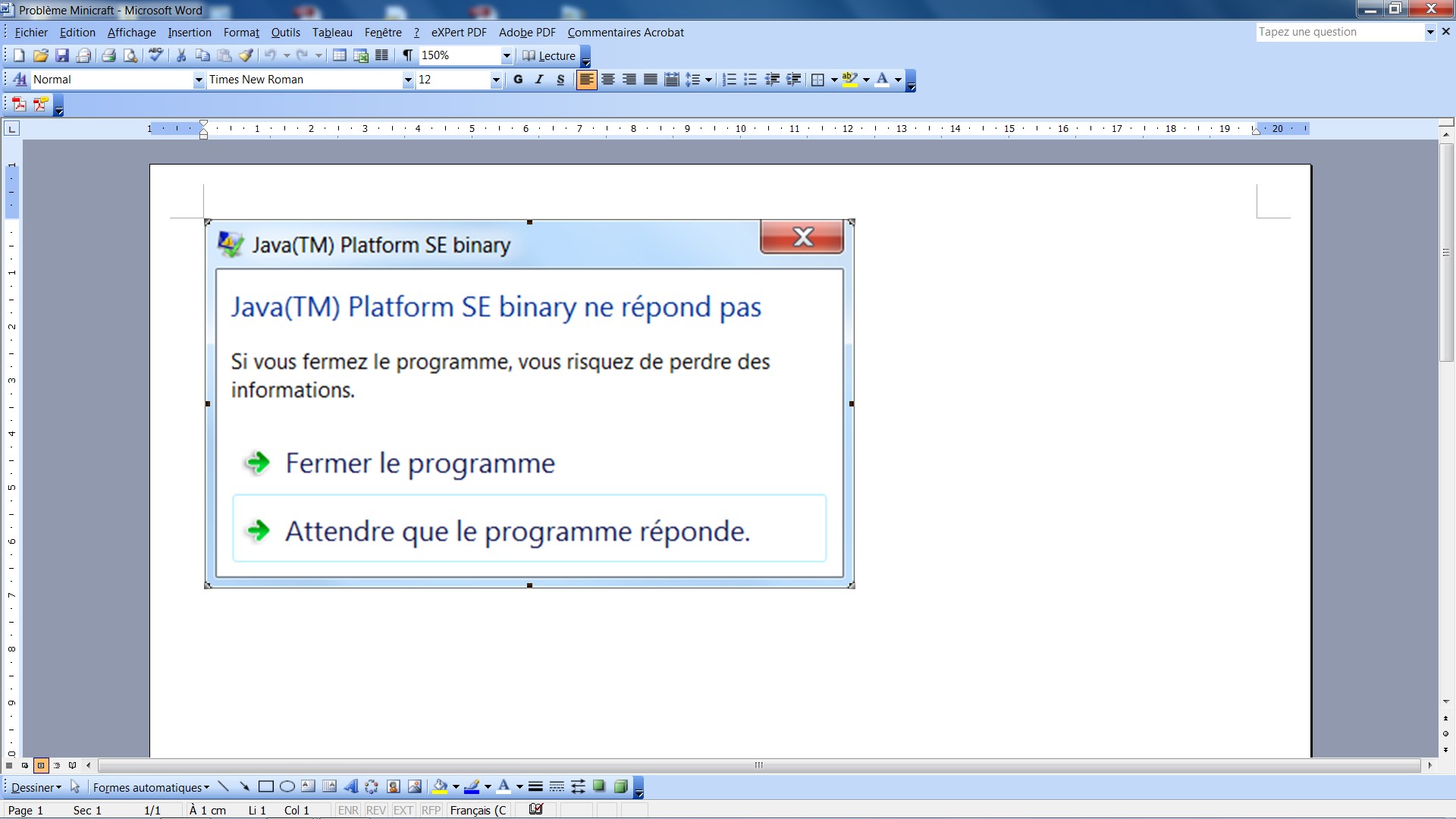Toggle italic formatting
This screenshot has width=1456, height=819.
pos(539,80)
